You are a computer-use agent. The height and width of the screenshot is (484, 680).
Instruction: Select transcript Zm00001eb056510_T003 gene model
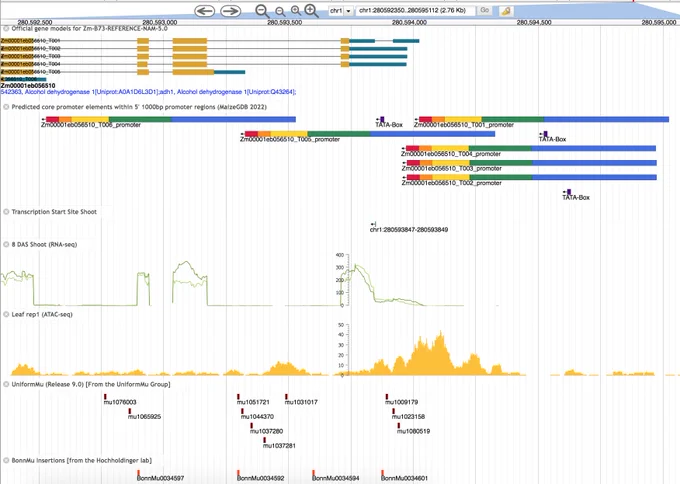[204, 56]
